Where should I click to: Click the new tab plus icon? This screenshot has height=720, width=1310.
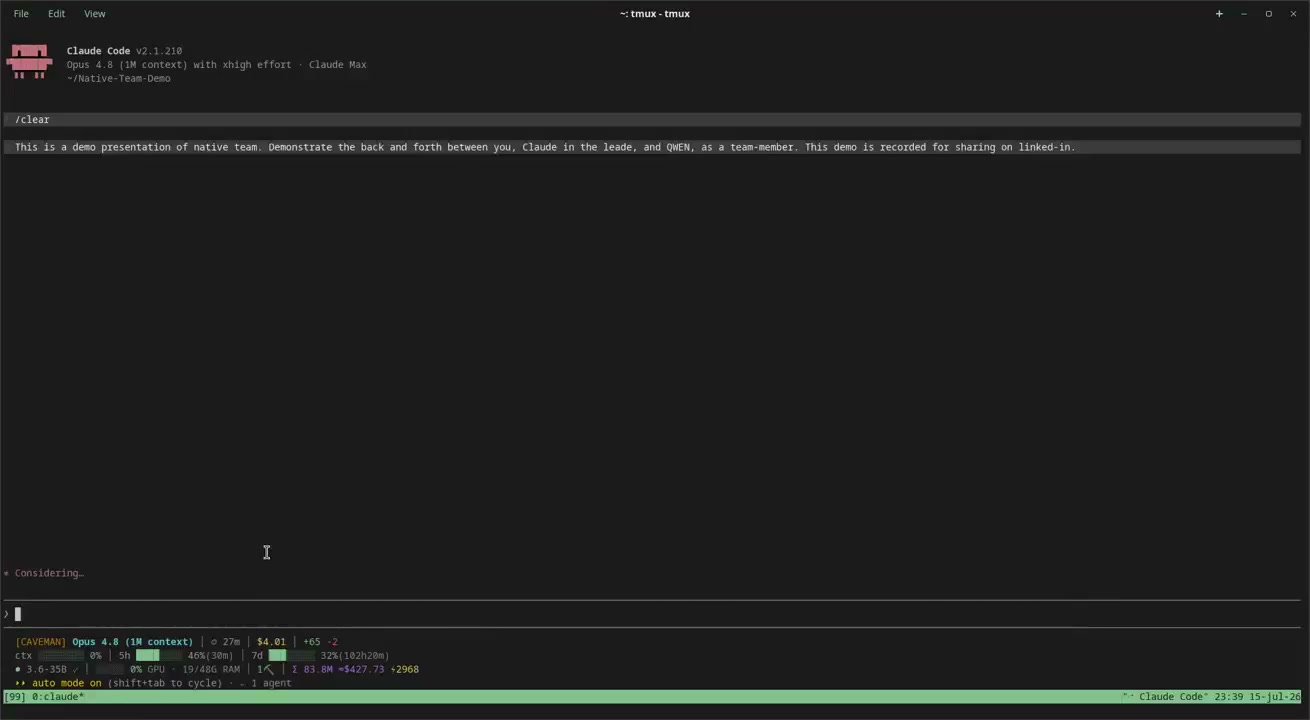tap(1219, 14)
